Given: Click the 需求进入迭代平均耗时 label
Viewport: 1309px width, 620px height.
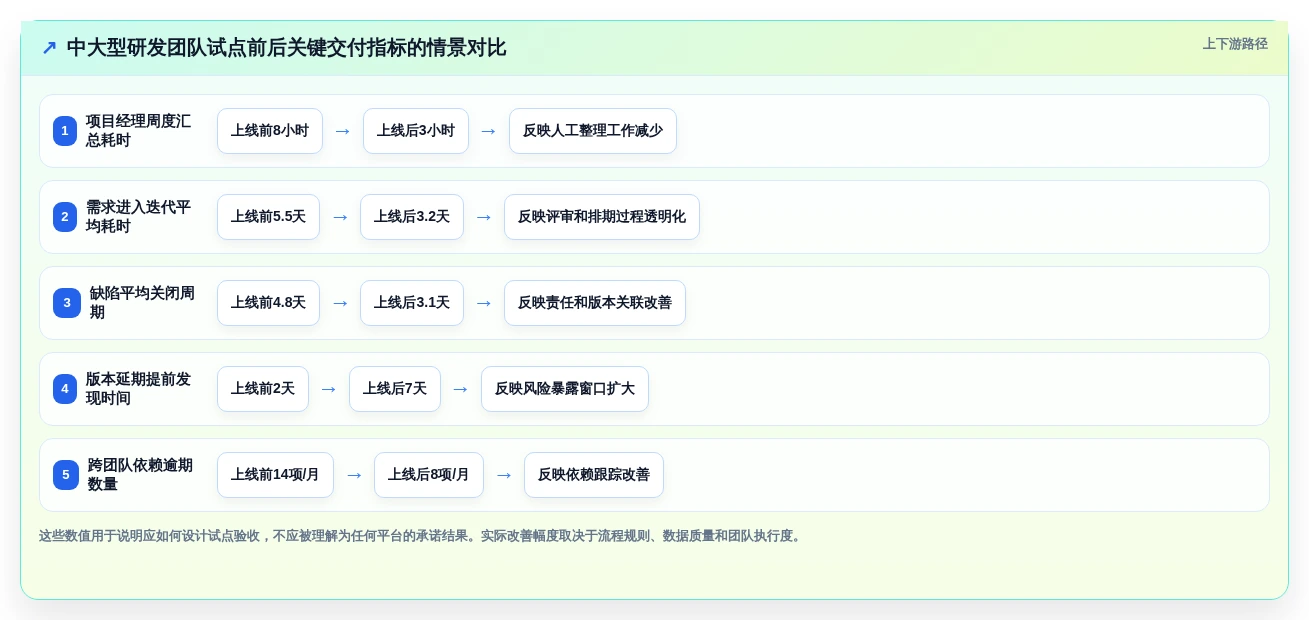Looking at the screenshot, I should point(138,217).
